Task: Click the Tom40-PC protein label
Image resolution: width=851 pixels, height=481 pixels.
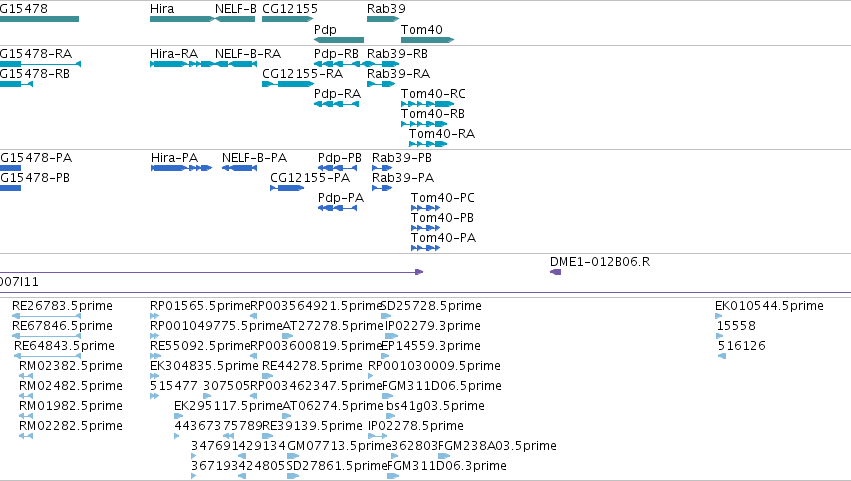Action: (442, 198)
